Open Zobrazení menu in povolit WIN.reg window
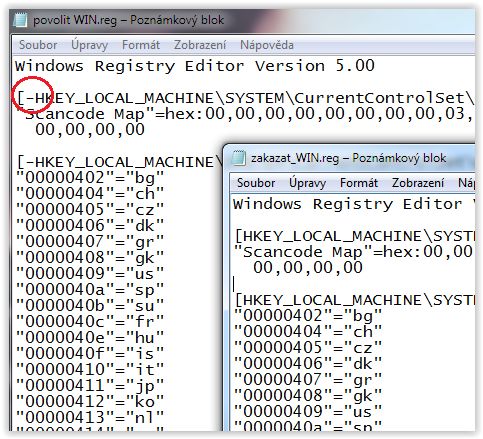Viewport: 483px width, 439px height. coord(200,45)
